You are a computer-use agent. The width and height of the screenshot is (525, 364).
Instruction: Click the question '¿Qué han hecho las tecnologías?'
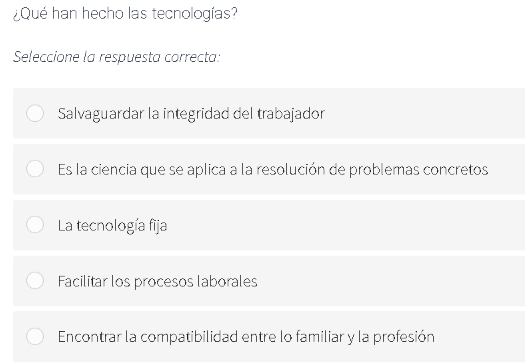coord(125,14)
